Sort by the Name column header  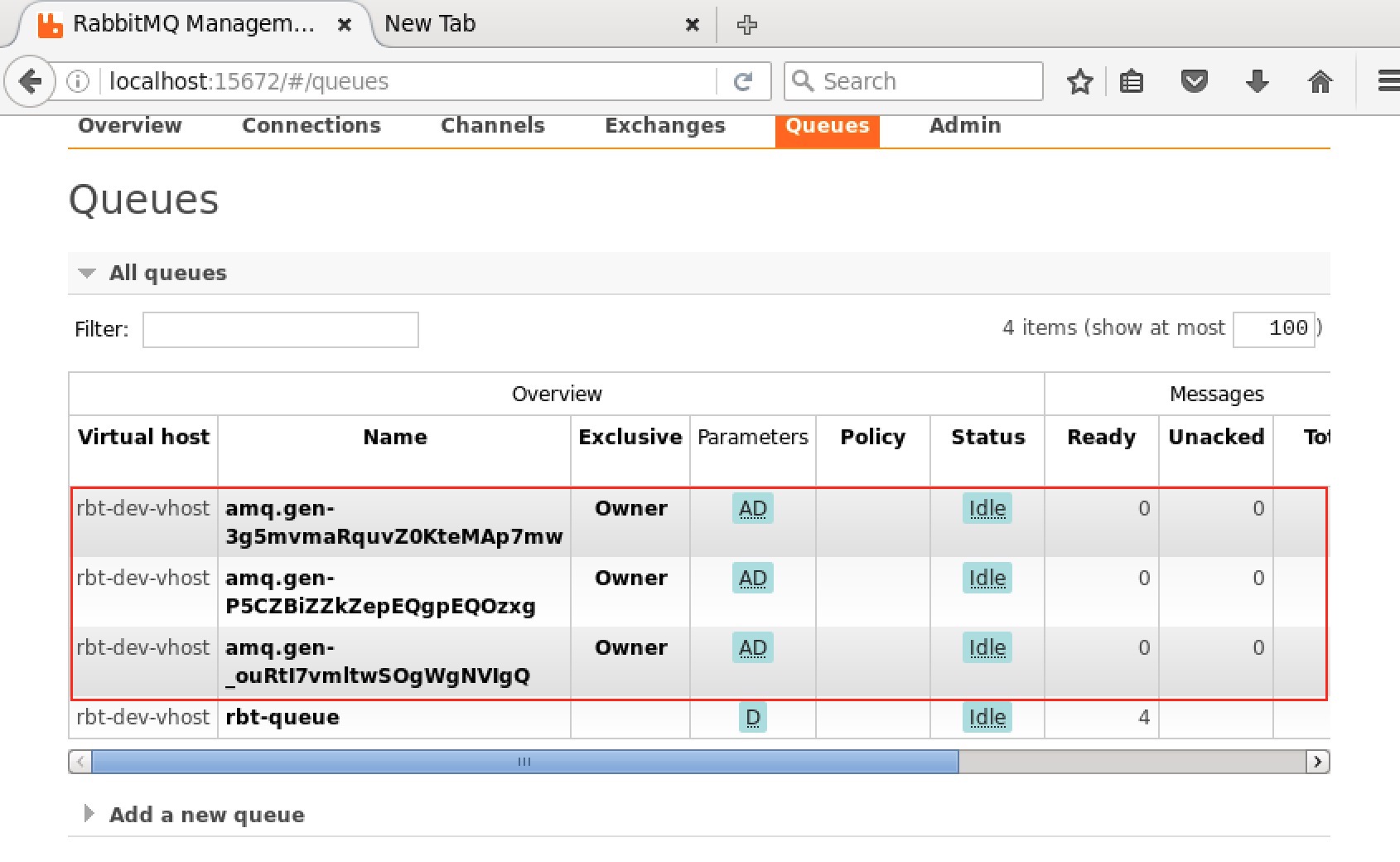click(x=395, y=437)
